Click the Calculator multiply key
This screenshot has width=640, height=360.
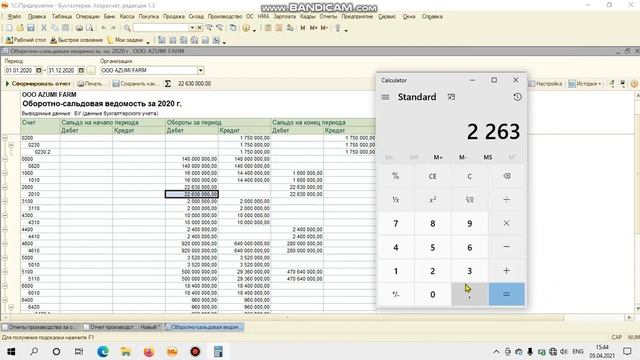click(506, 223)
